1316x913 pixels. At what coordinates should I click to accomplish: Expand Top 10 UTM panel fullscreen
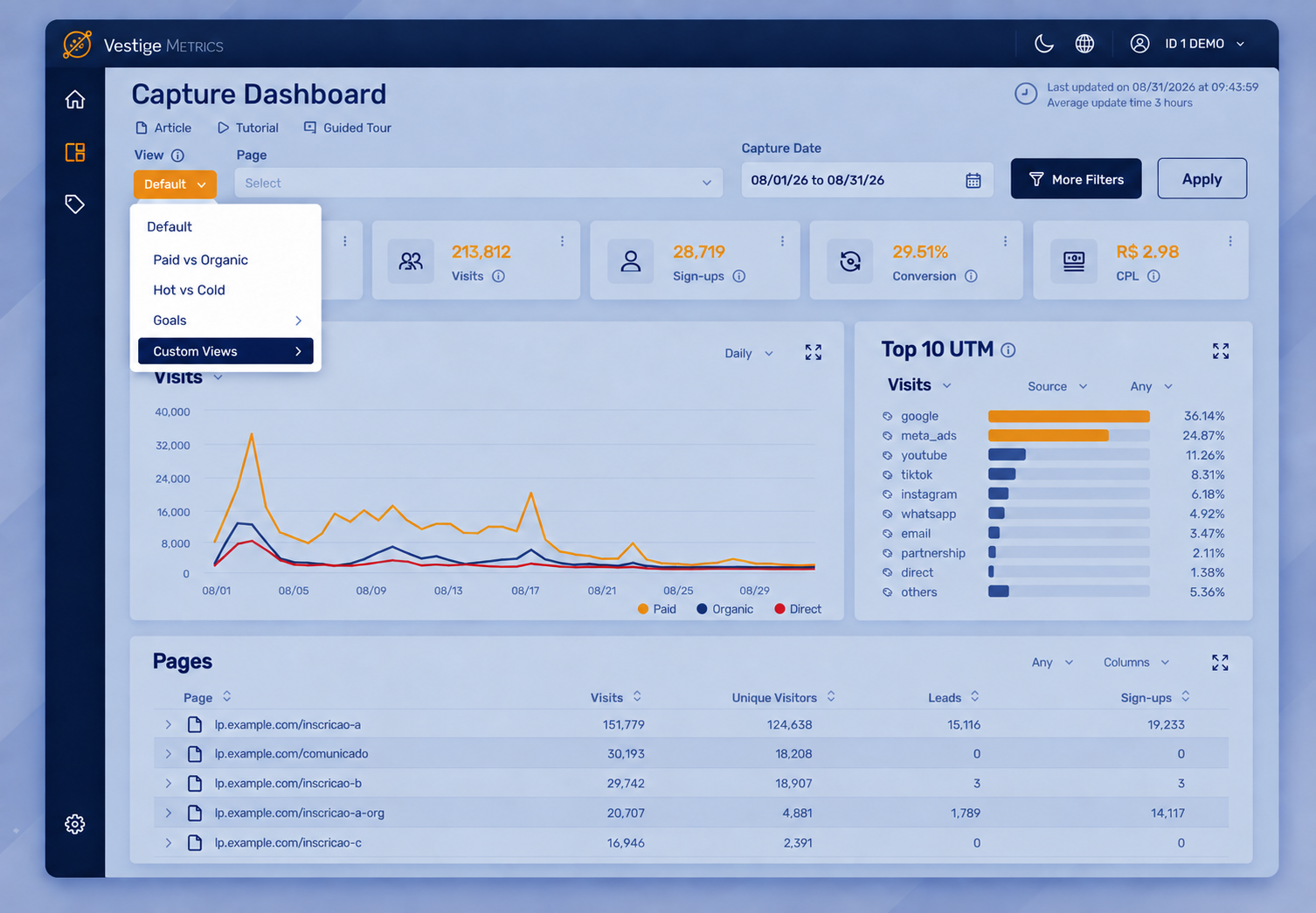(x=1221, y=351)
